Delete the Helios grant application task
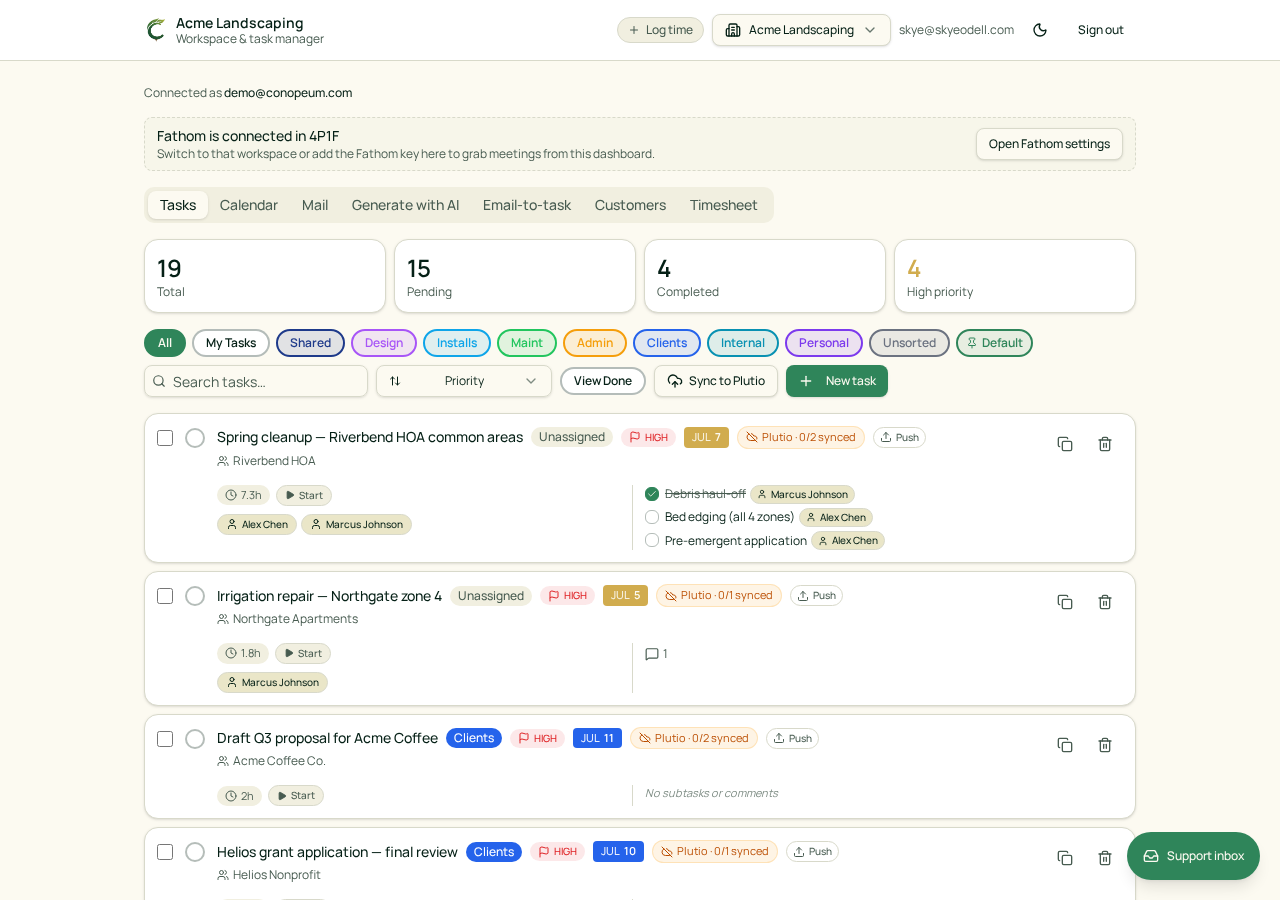 pyautogui.click(x=1105, y=858)
